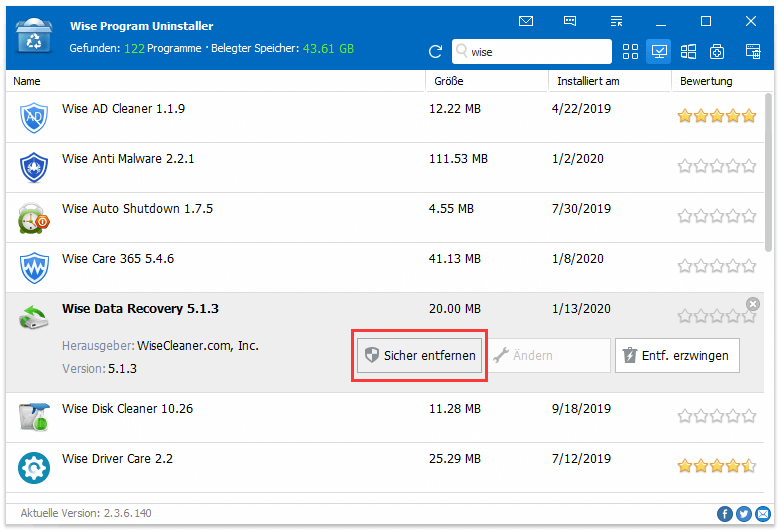Set star rating for Wise Anti Malware
The width and height of the screenshot is (780, 530).
(717, 166)
